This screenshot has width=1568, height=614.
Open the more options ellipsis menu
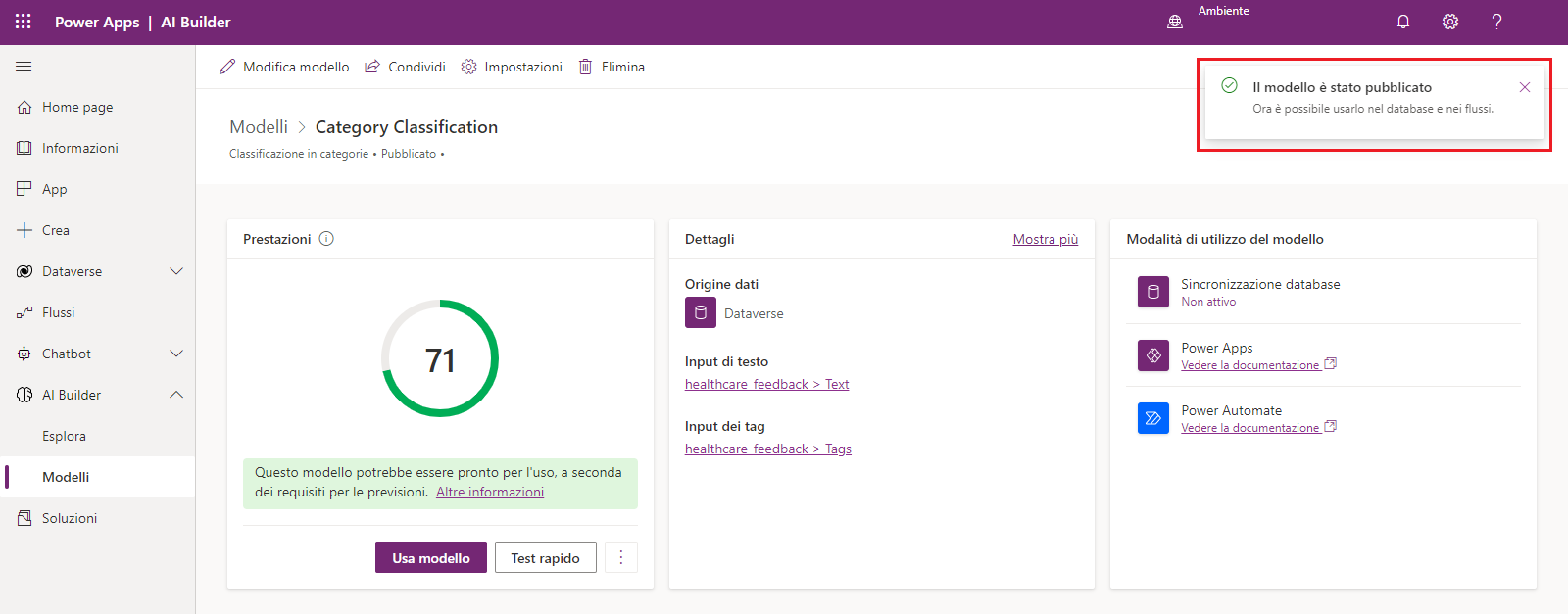point(621,558)
